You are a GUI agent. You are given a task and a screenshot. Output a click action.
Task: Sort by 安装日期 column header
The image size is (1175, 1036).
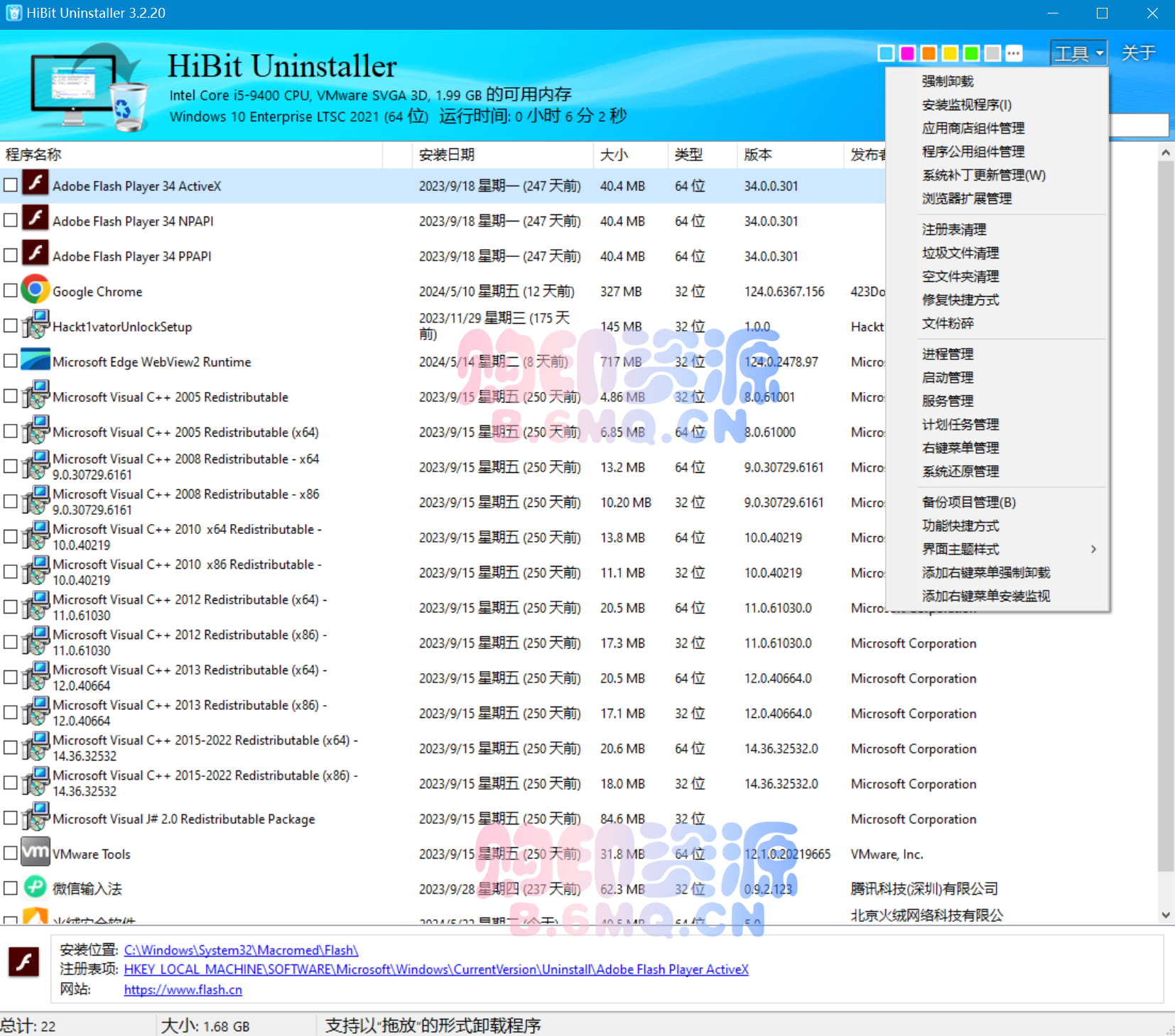[502, 155]
